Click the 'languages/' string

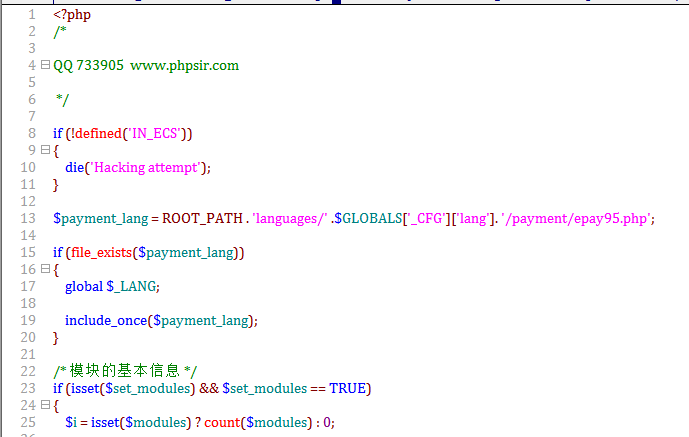coord(290,219)
